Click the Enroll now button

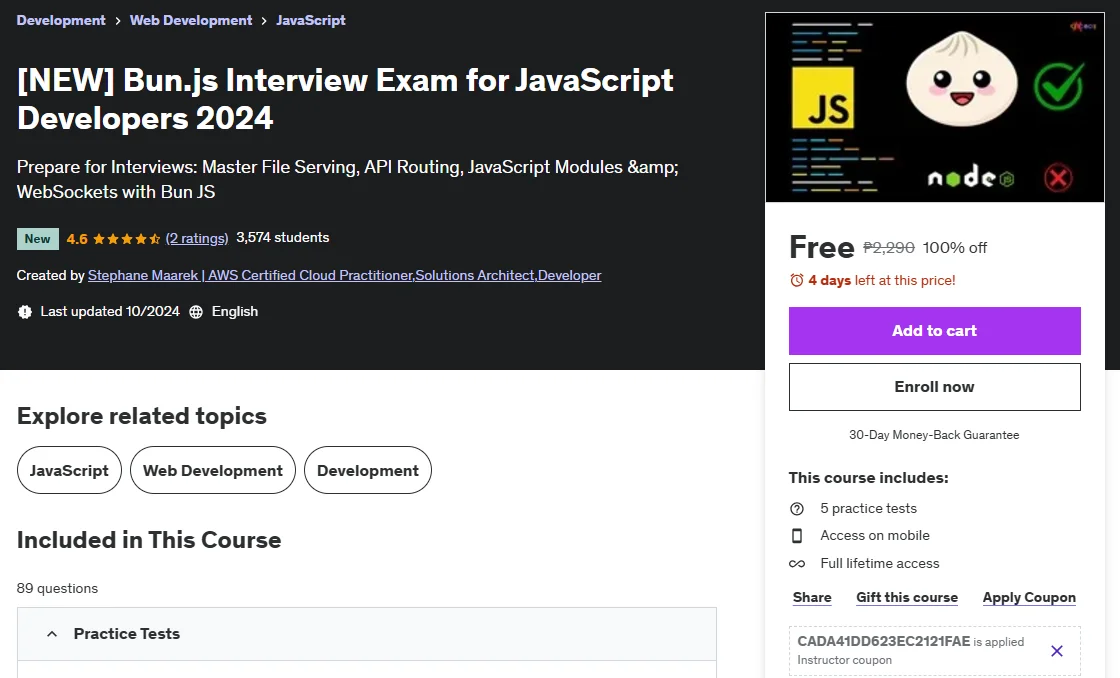pos(934,387)
